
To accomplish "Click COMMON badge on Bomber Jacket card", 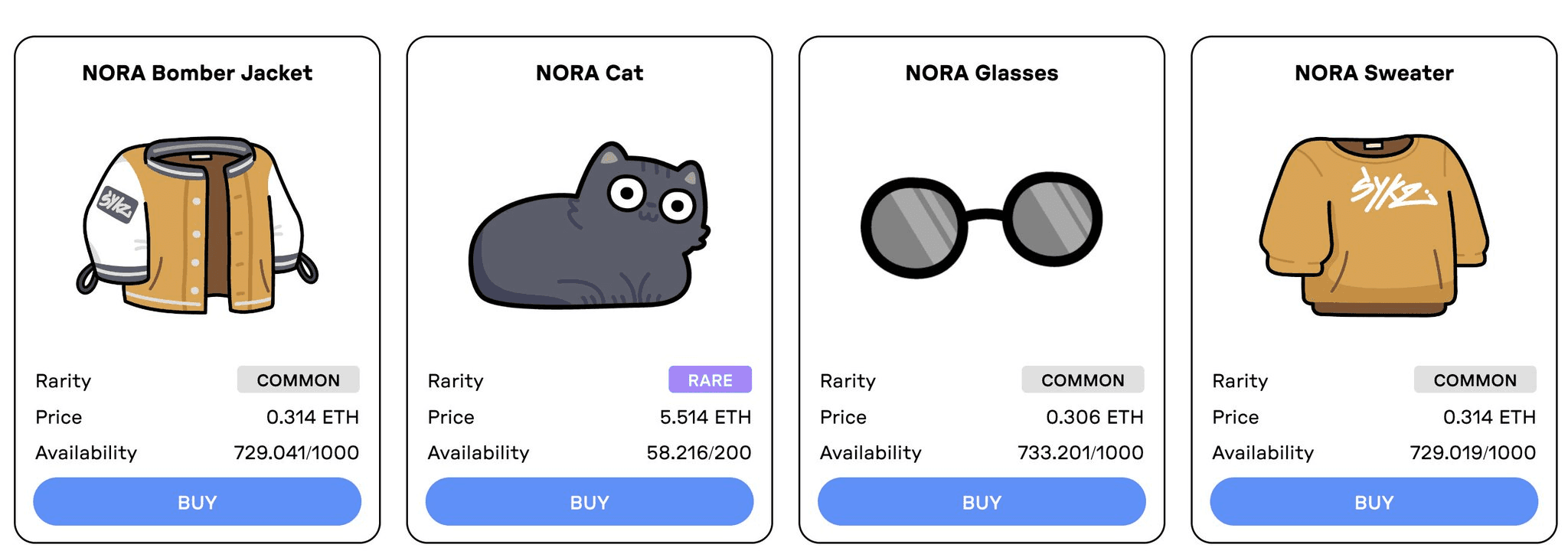I will tap(299, 380).
